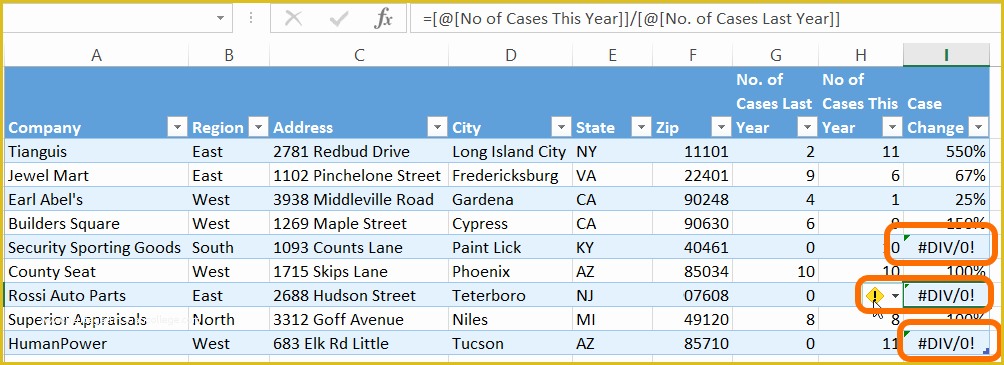Open the Company column filter dropdown
This screenshot has width=1004, height=365.
point(177,127)
